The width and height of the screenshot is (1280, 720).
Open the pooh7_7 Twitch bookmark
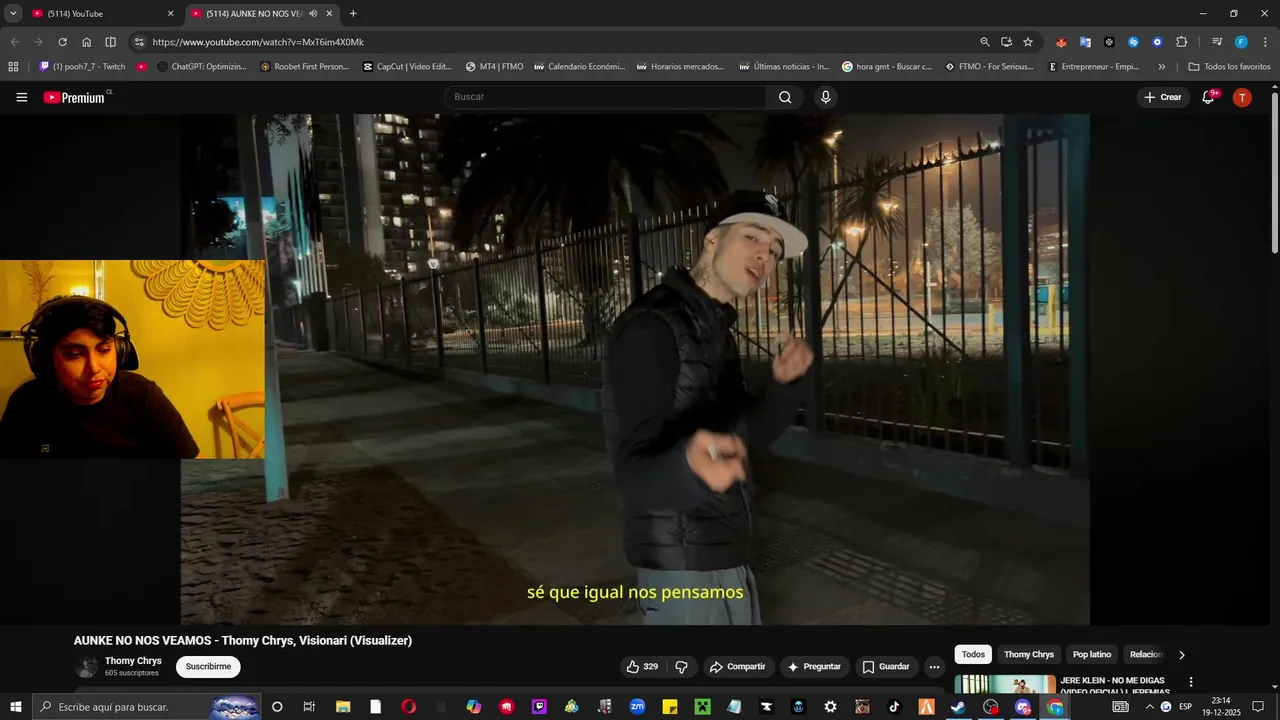tap(82, 67)
